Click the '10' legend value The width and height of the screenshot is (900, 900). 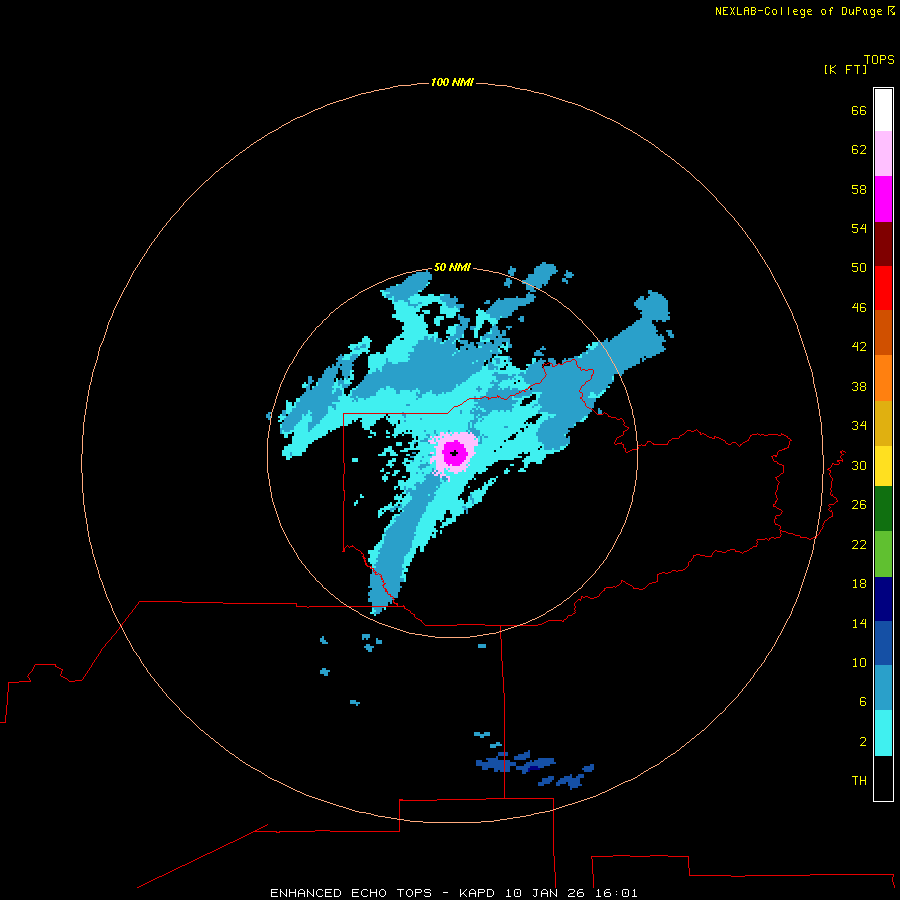(859, 663)
